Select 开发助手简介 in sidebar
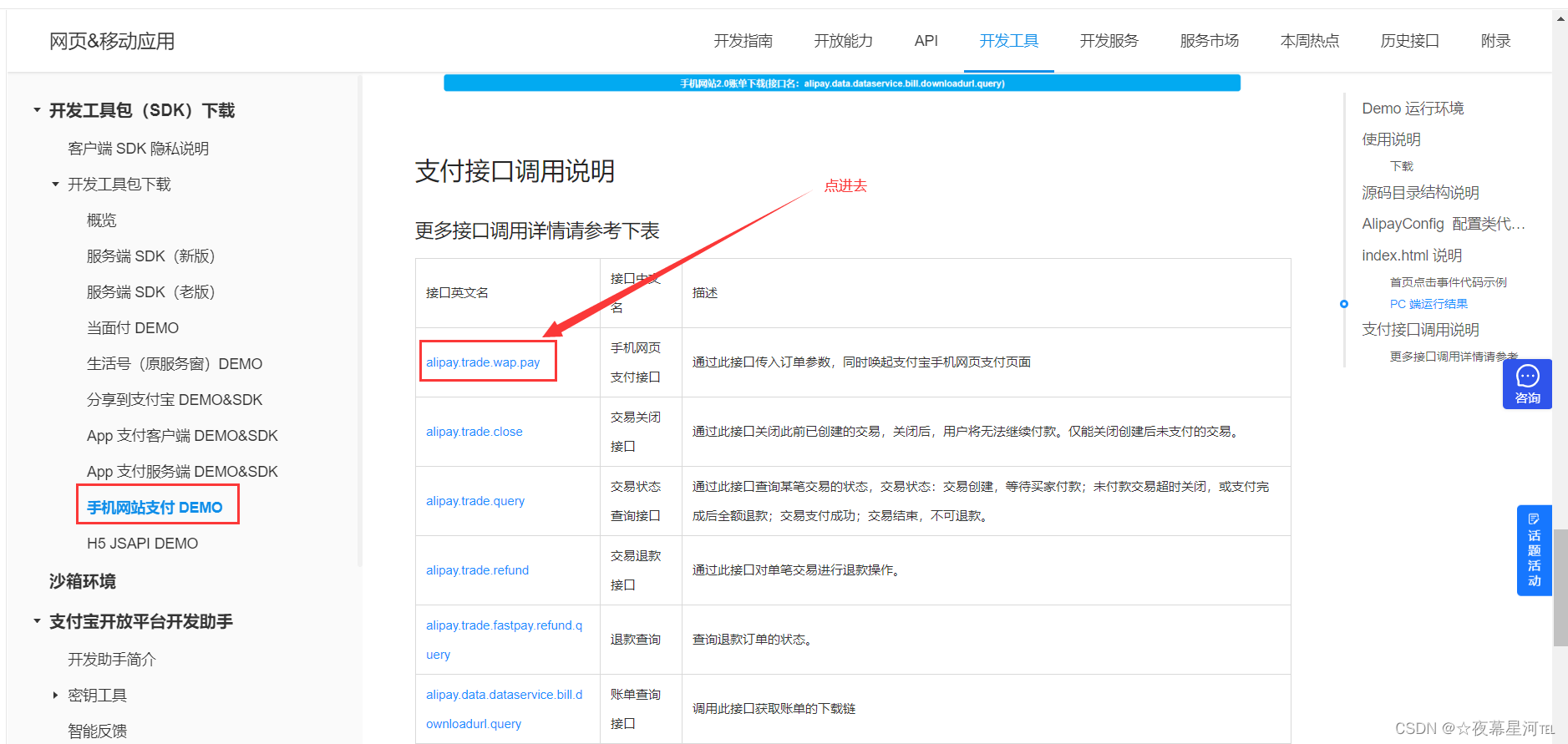Viewport: 1568px width, 744px height. (112, 660)
